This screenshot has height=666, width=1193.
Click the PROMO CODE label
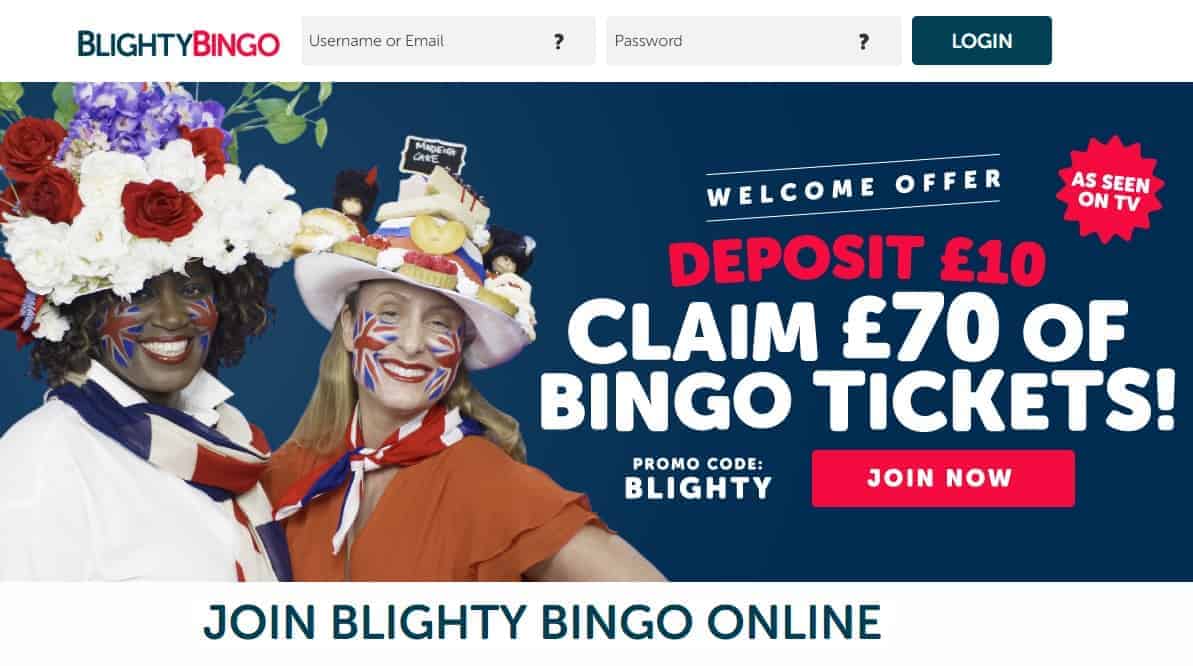pyautogui.click(x=697, y=464)
